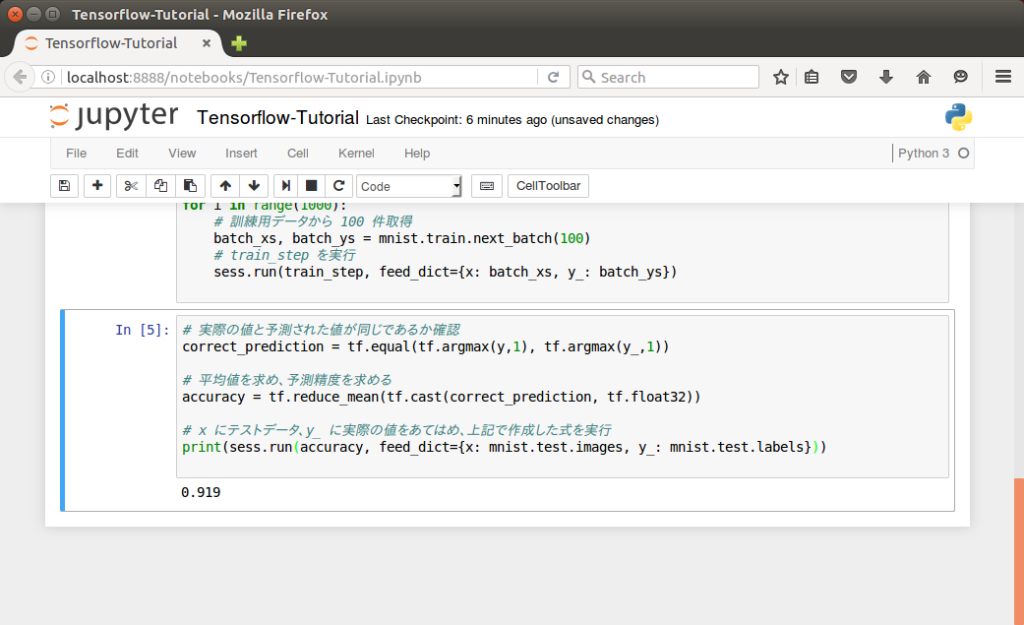Click the Jupyter logo to return home

tap(113, 116)
